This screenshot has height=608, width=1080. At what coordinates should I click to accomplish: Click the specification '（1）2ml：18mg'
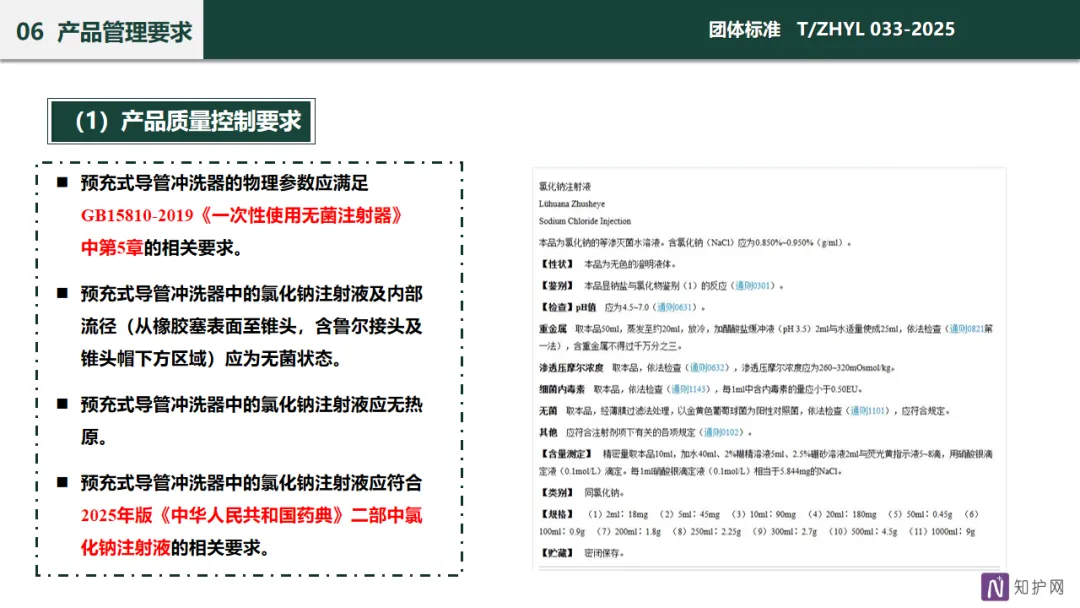(617, 514)
